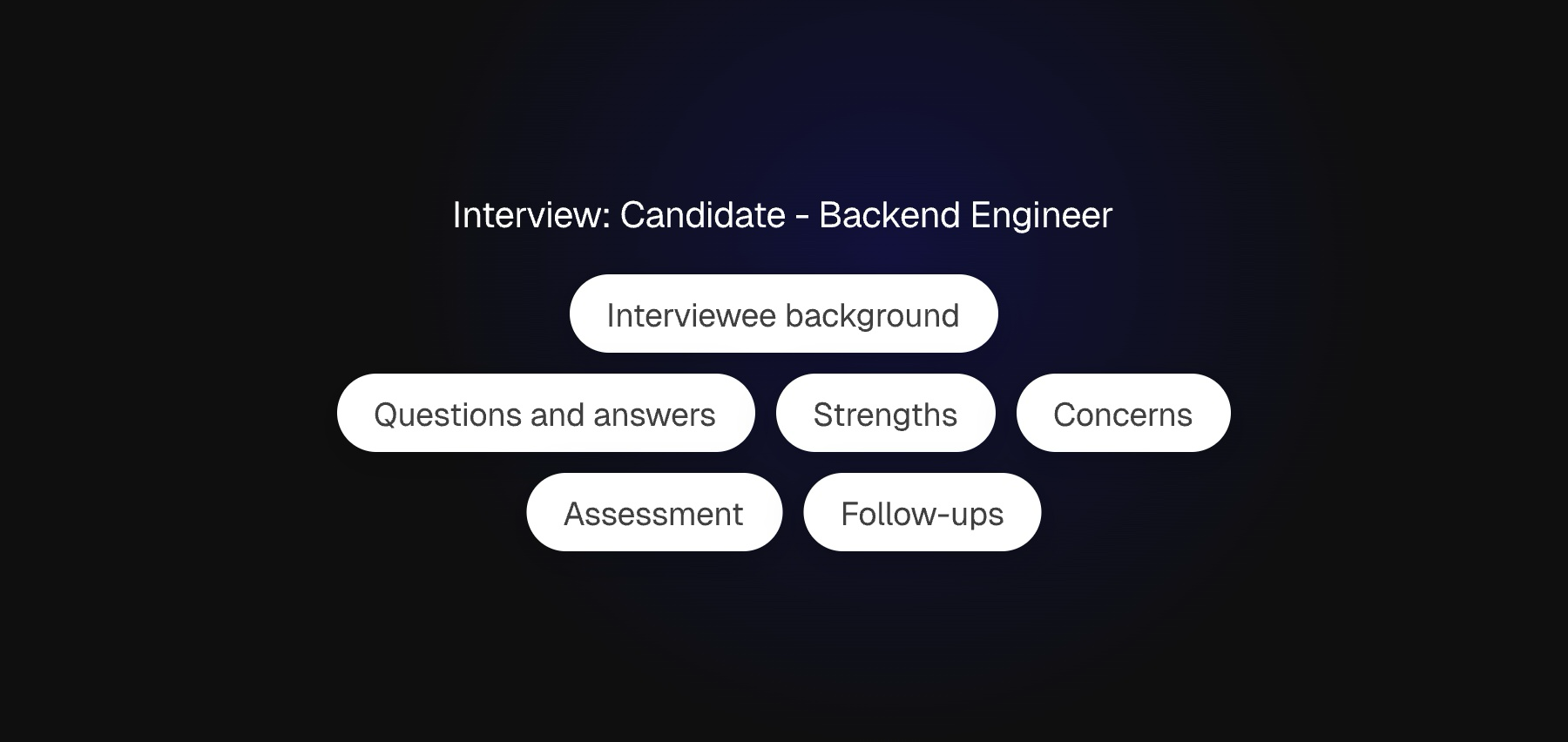
Task: Choose the Strengths pill
Action: coord(885,413)
